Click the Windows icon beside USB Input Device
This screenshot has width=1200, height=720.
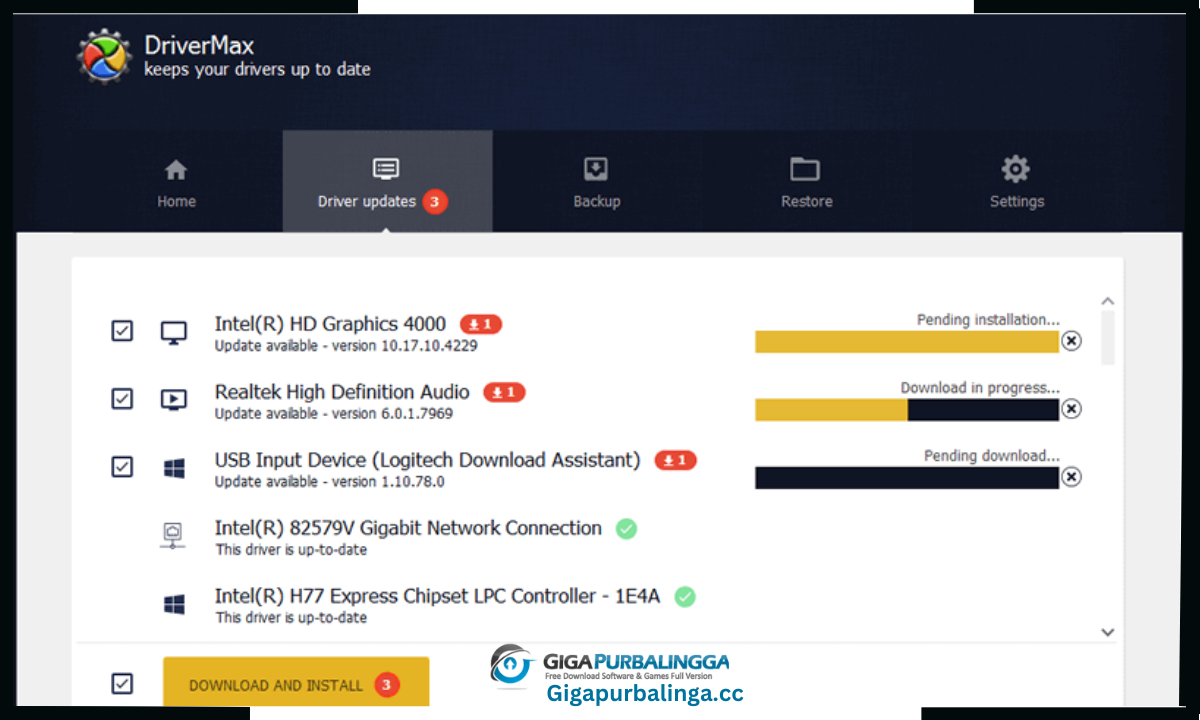coord(174,468)
